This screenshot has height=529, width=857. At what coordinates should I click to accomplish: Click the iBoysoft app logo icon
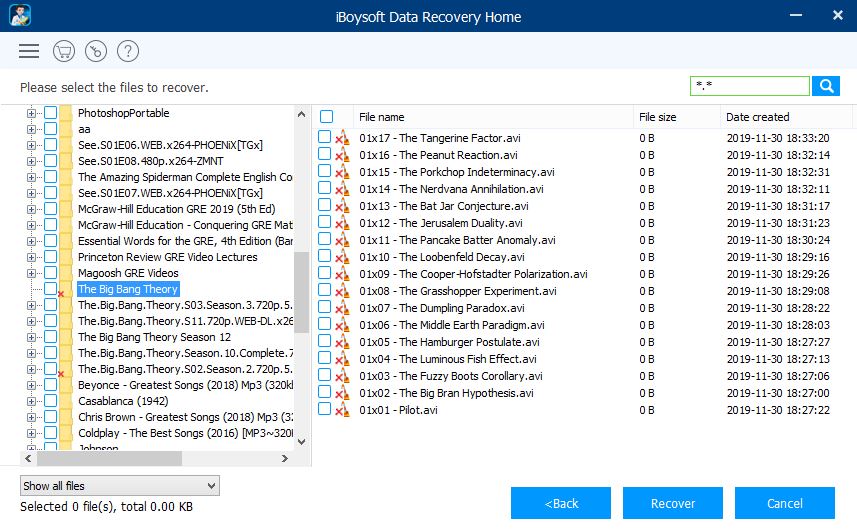coord(20,15)
